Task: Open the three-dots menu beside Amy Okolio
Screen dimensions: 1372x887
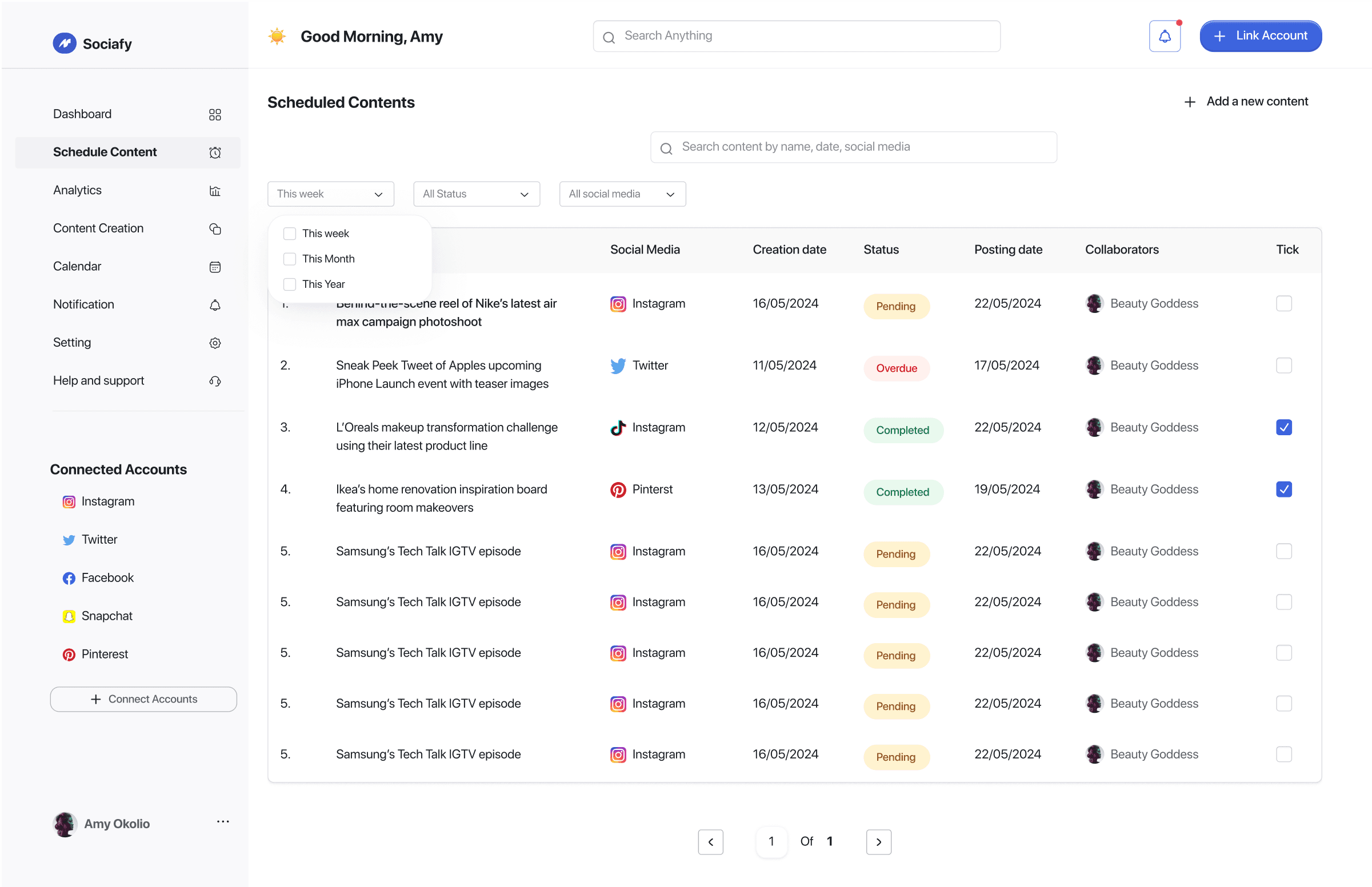Action: coord(223,822)
